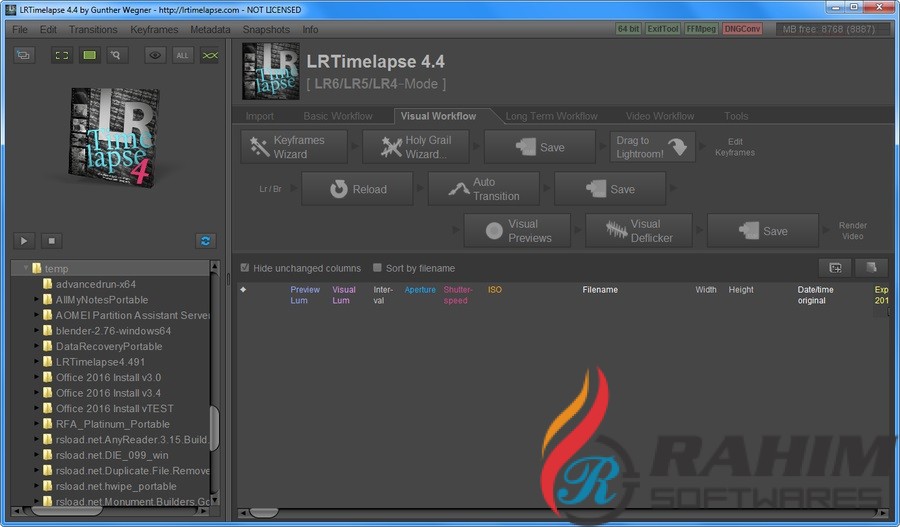Screen dimensions: 900x527
Task: Expand the Office 2016 Install v3.0 folder
Action: (x=36, y=377)
